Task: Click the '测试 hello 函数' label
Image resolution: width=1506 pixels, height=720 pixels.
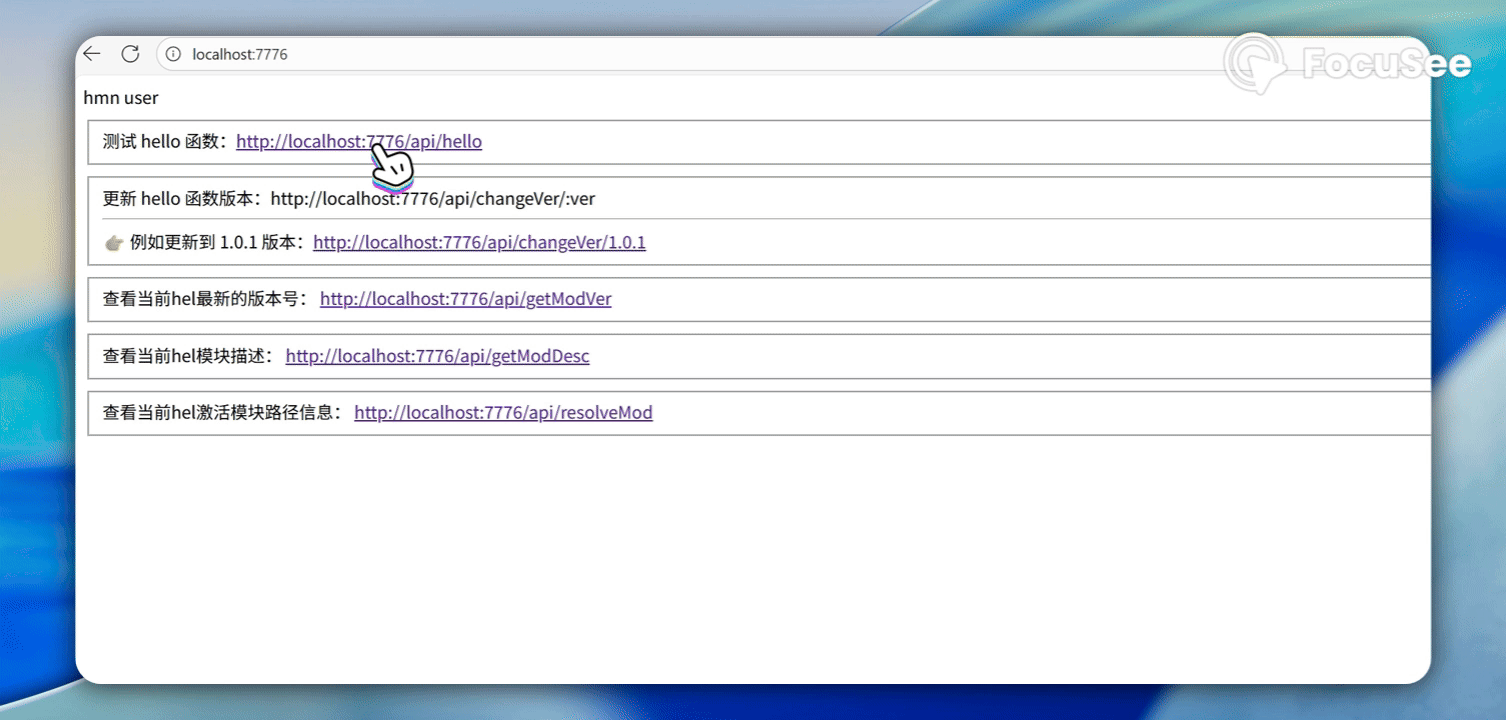Action: tap(166, 142)
